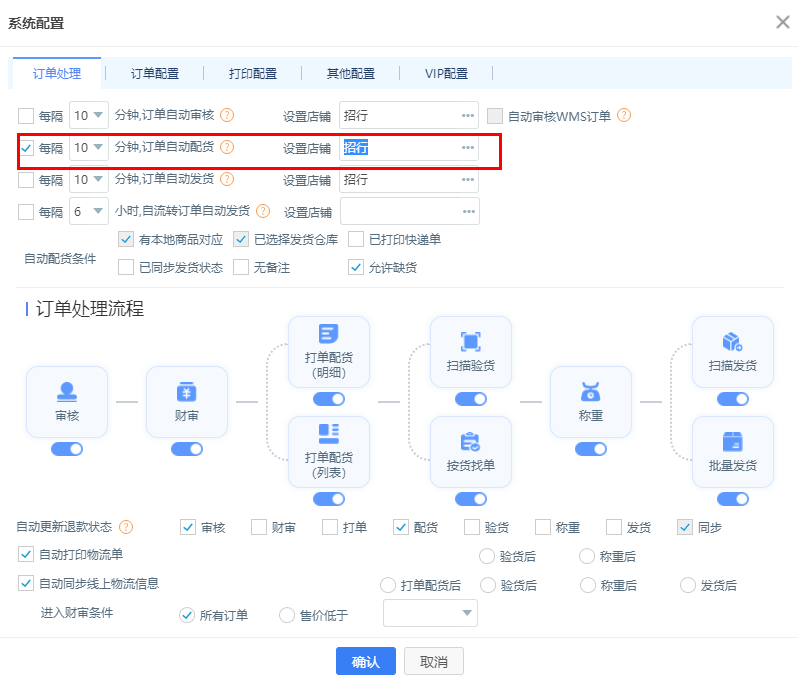Viewport: 798px width, 683px height.
Task: Select 打单配货后 sync radio option
Action: [x=388, y=585]
